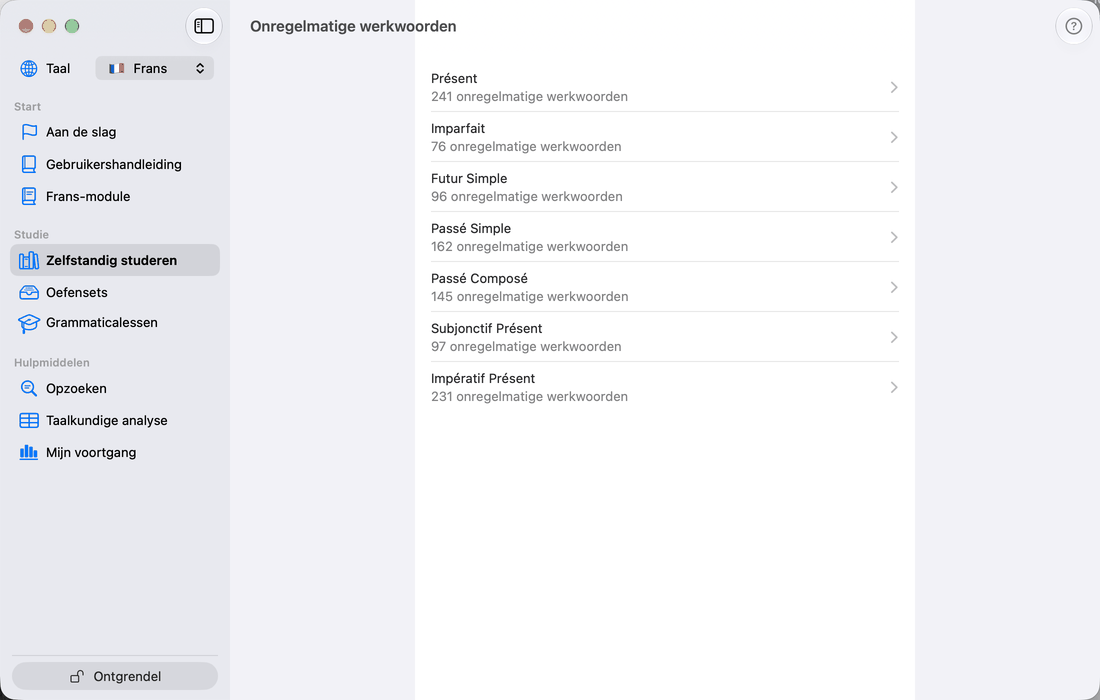Click the flag icon for Aan de slag

[x=29, y=132]
